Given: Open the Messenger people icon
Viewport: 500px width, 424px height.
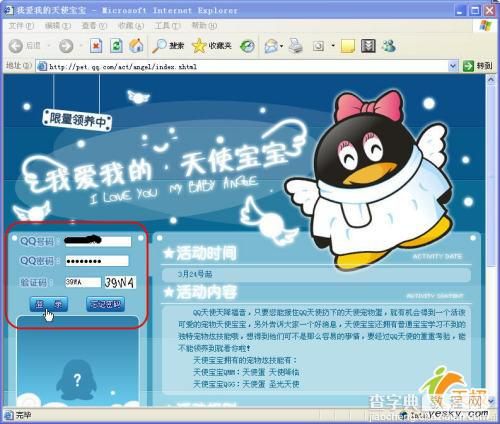Looking at the screenshot, I should coord(389,46).
